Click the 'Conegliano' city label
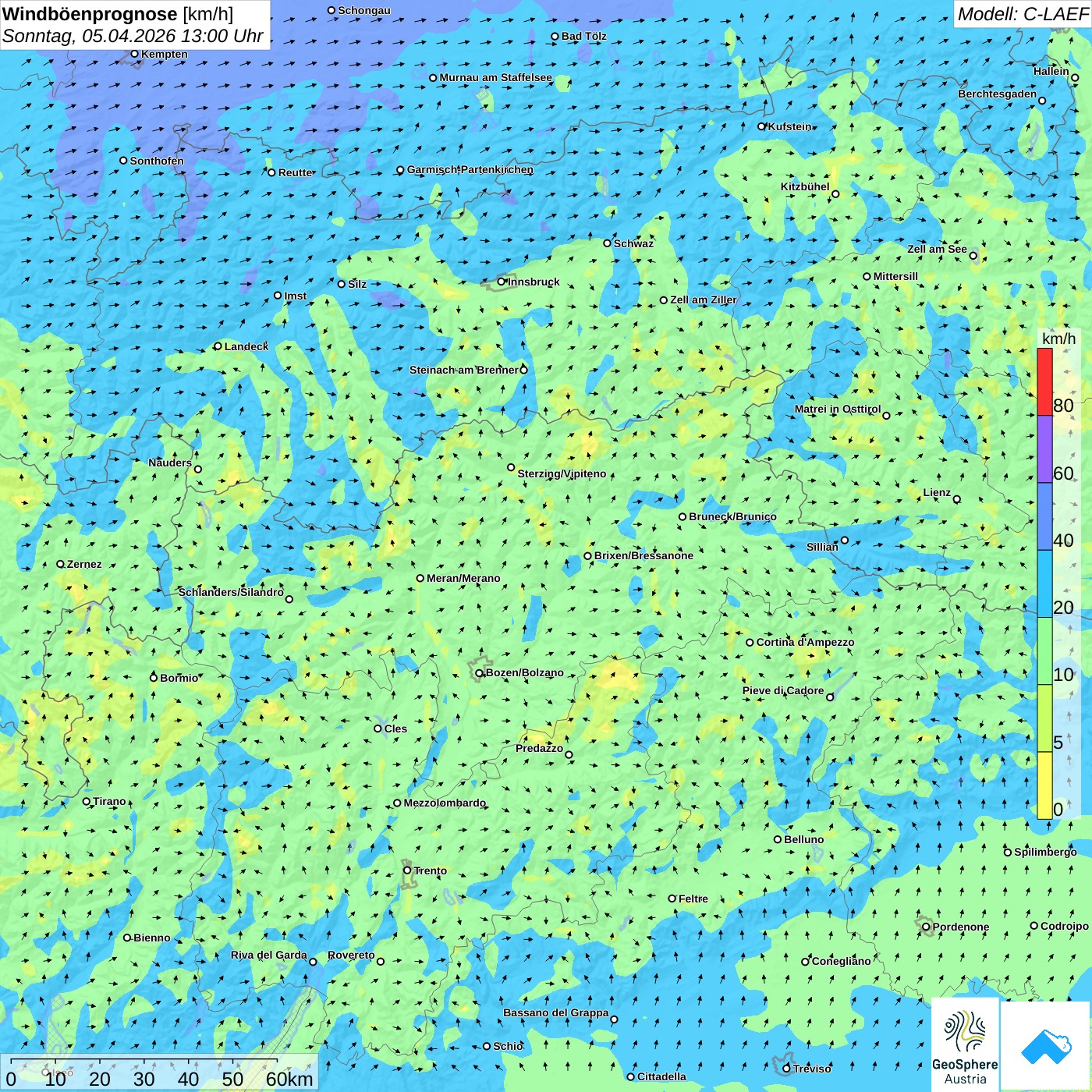The image size is (1092, 1092). point(841,961)
